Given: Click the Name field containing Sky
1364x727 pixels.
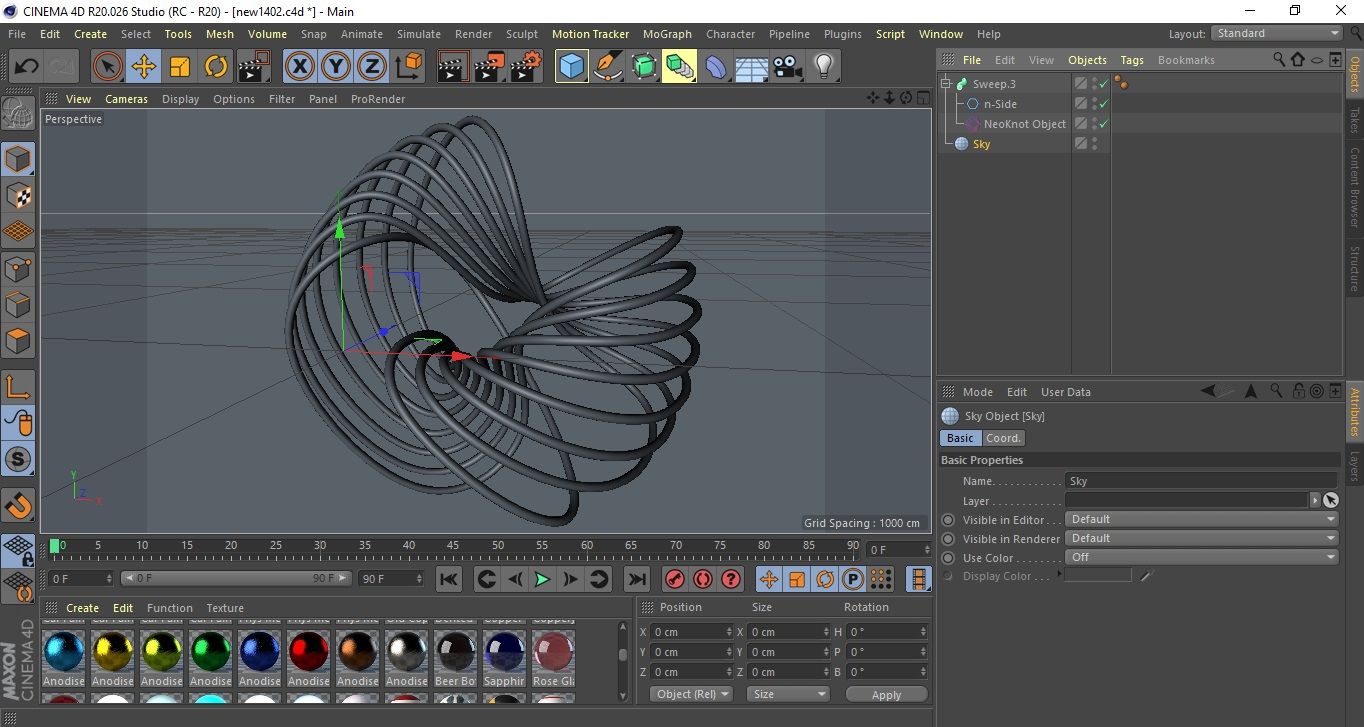Looking at the screenshot, I should tap(1201, 481).
